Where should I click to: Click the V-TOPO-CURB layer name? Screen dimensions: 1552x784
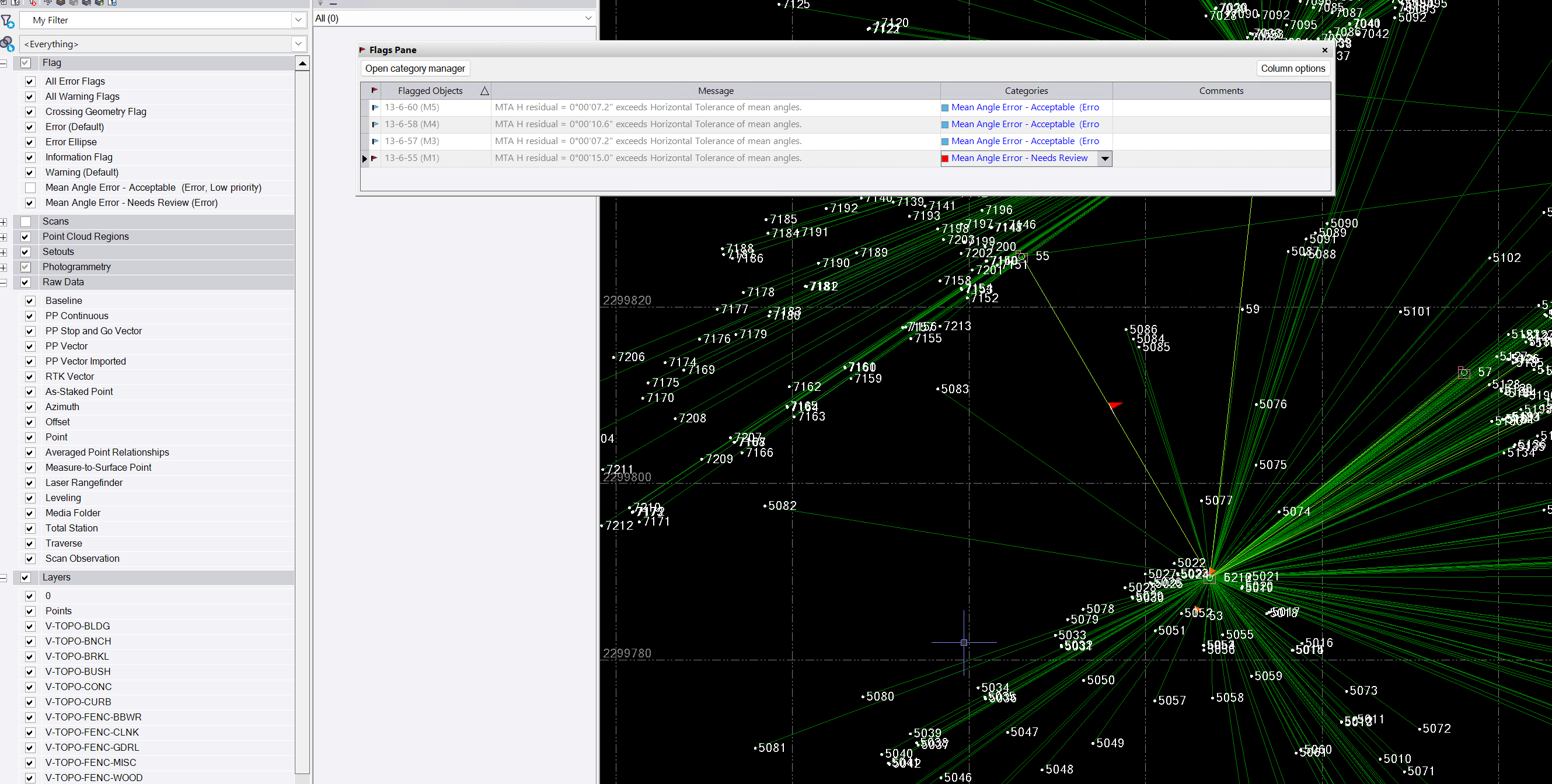78,702
